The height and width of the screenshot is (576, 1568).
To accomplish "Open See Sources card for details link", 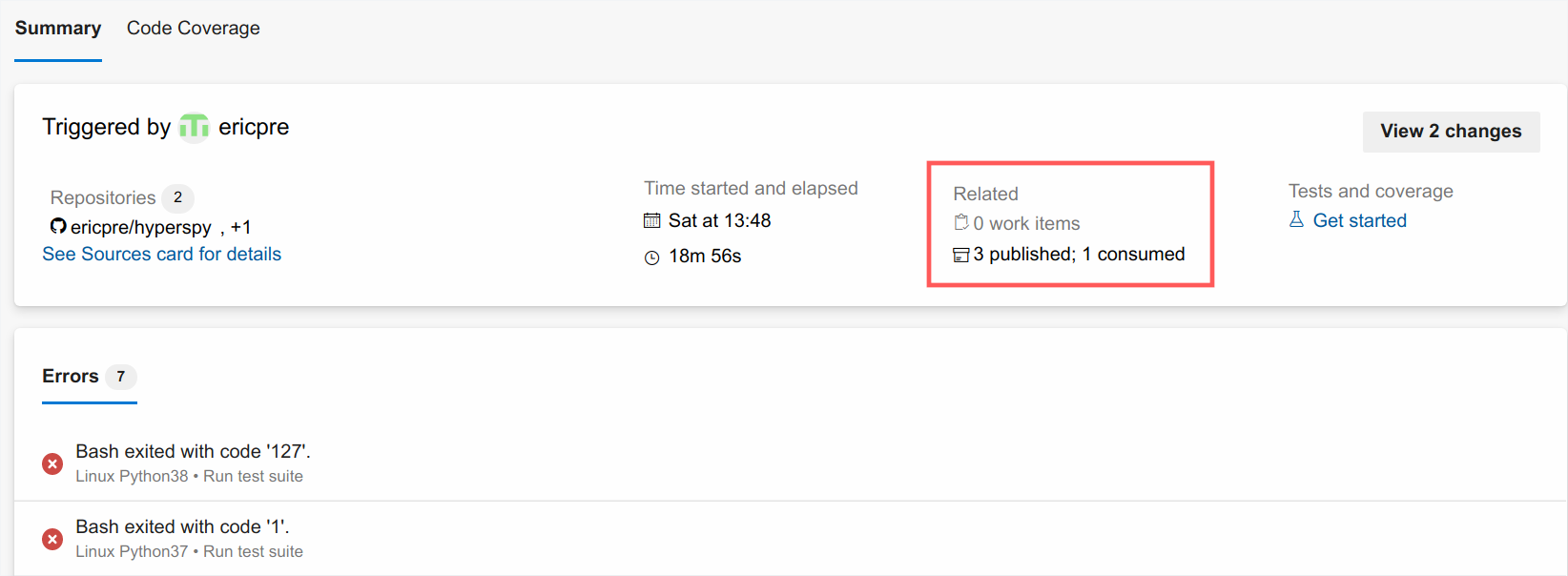I will pyautogui.click(x=162, y=254).
